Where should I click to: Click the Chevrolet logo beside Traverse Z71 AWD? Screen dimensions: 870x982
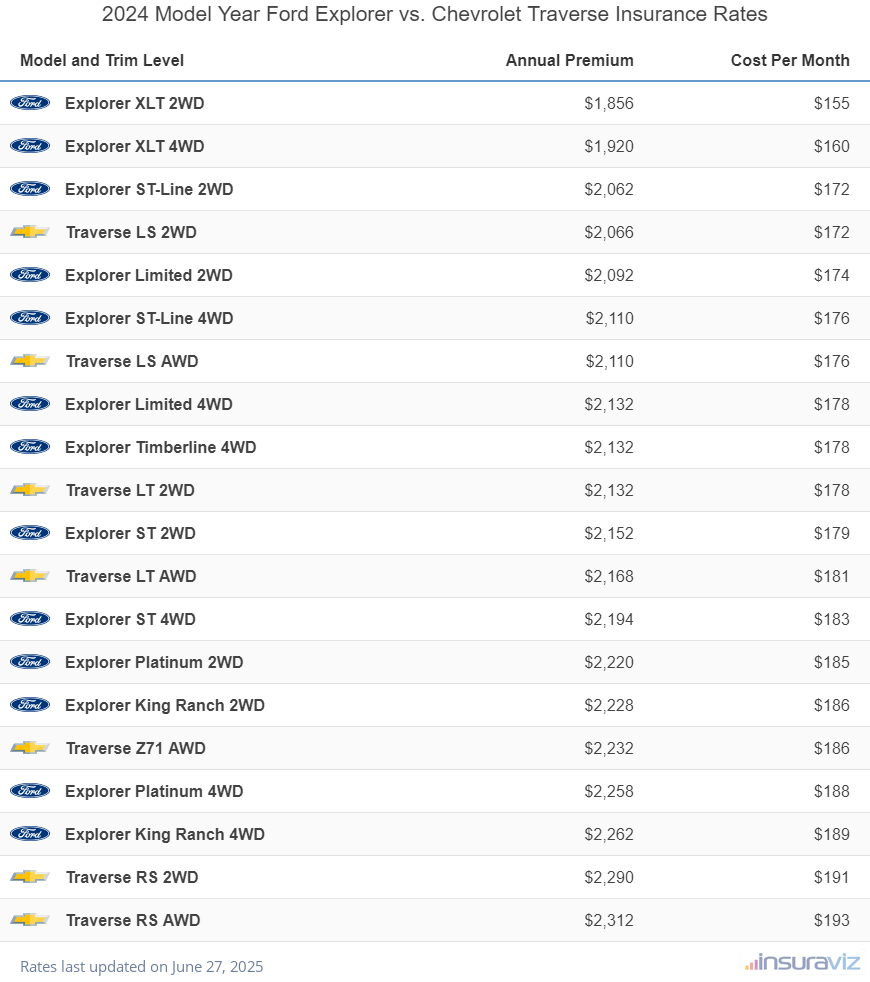(30, 748)
